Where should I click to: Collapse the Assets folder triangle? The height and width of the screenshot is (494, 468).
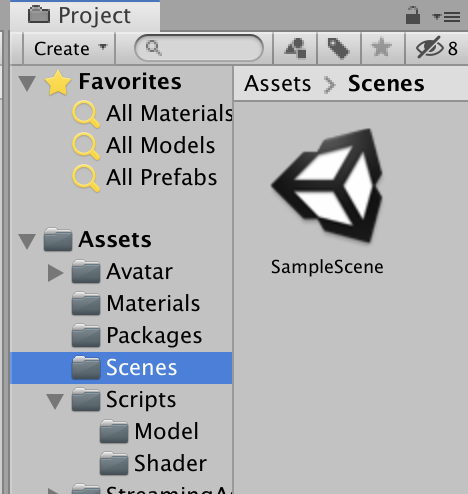point(27,241)
